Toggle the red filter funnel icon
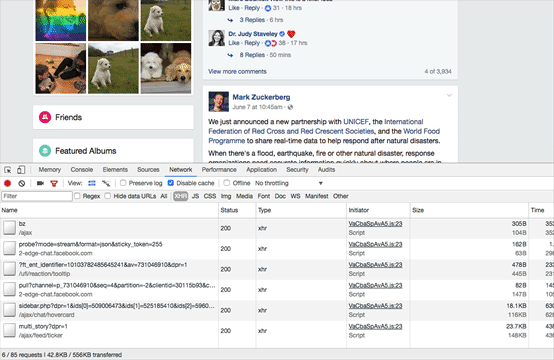554x360 pixels. (54, 183)
